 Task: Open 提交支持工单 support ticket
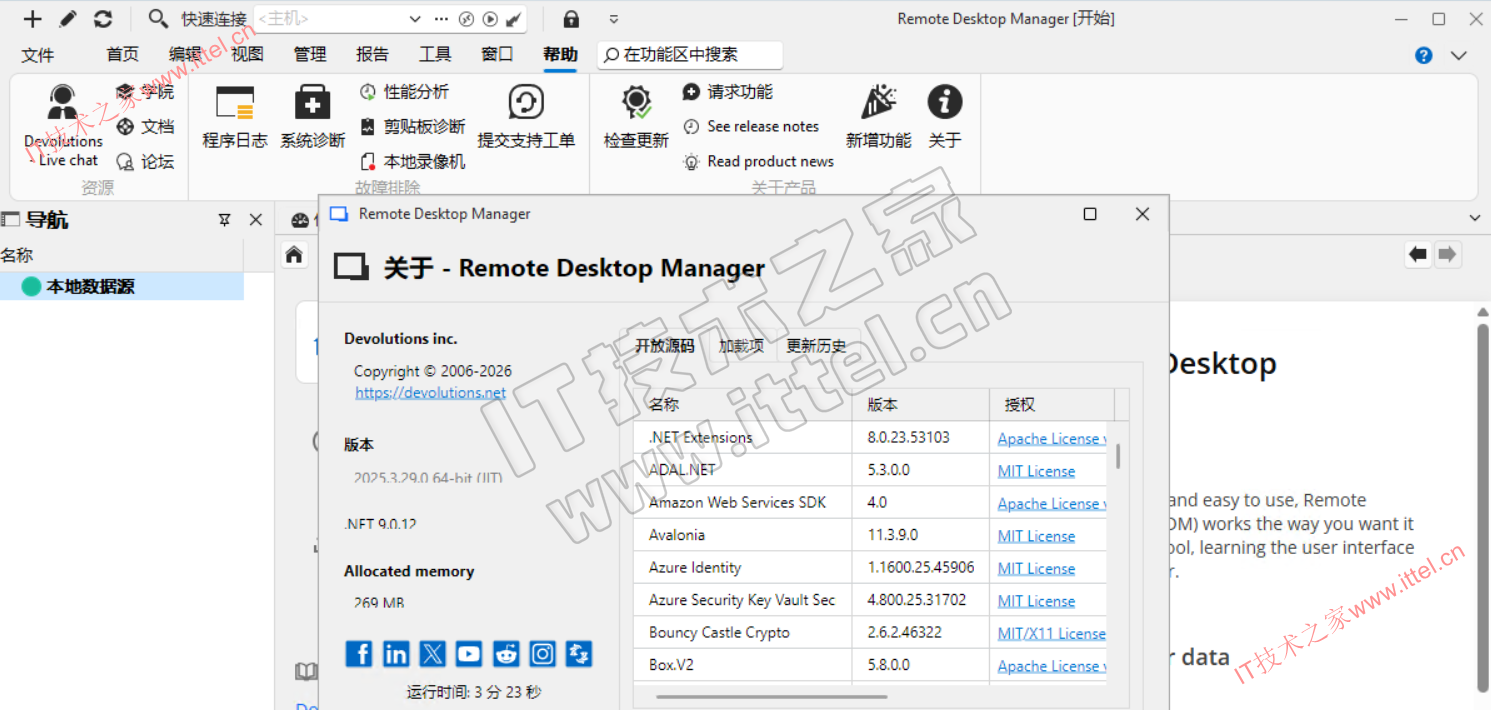526,116
